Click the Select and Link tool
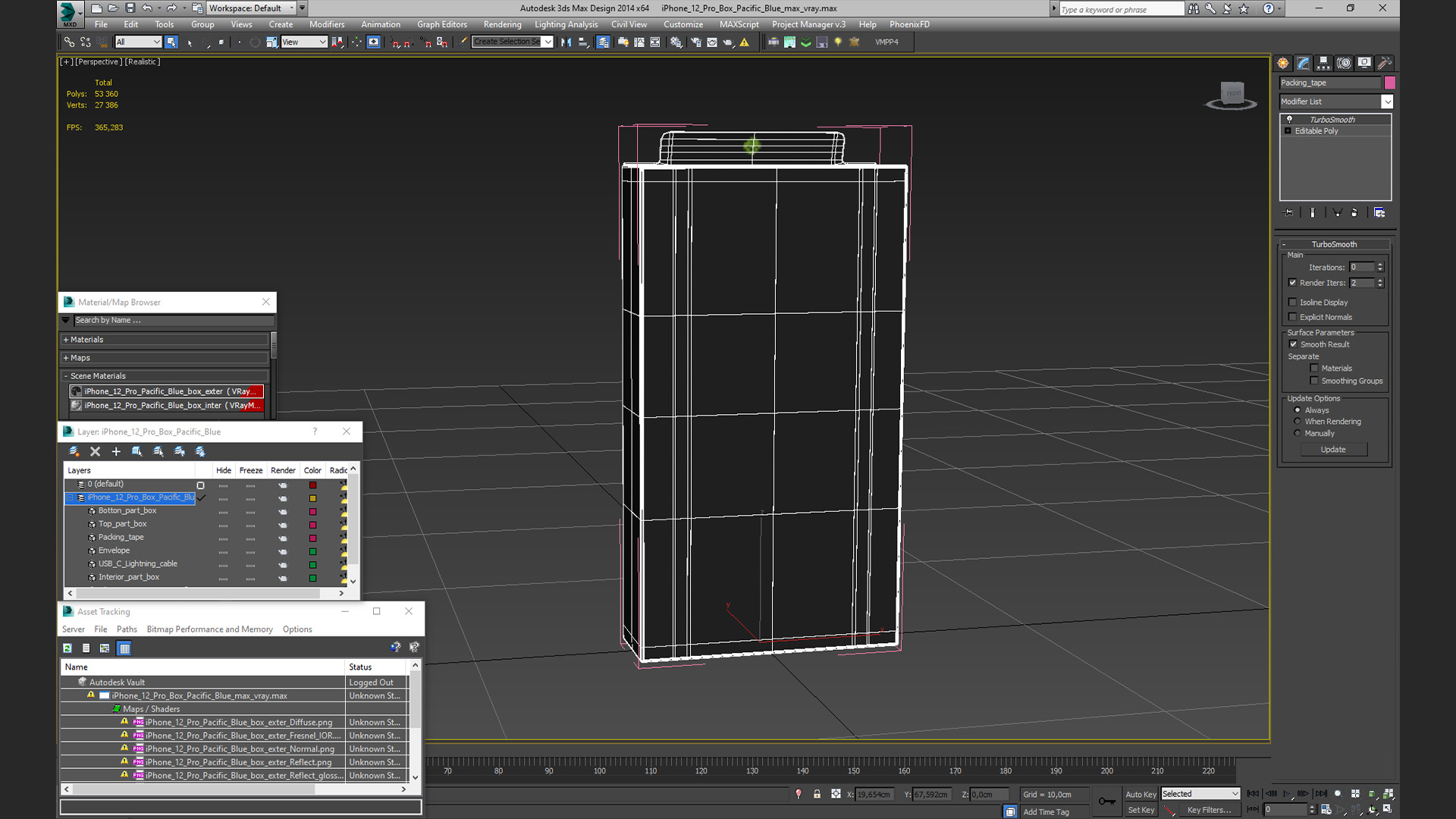Image resolution: width=1456 pixels, height=819 pixels. (69, 42)
